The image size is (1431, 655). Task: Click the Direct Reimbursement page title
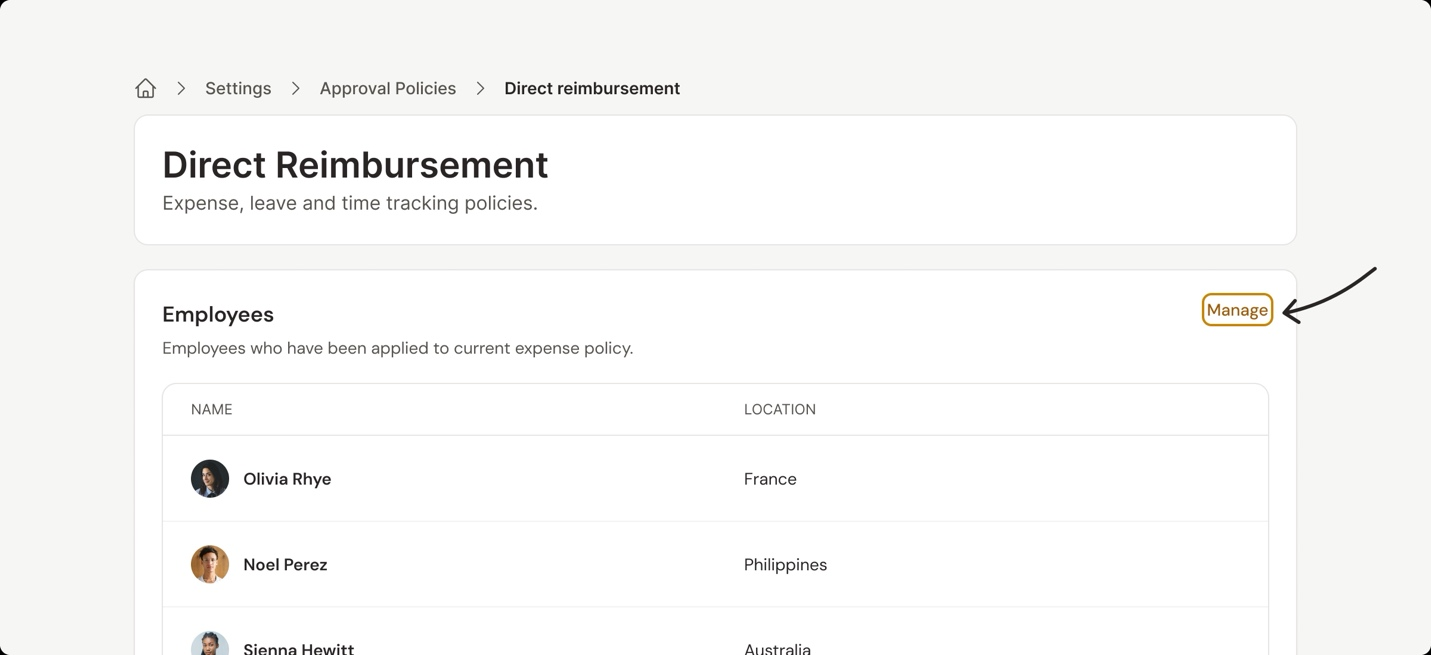(355, 165)
